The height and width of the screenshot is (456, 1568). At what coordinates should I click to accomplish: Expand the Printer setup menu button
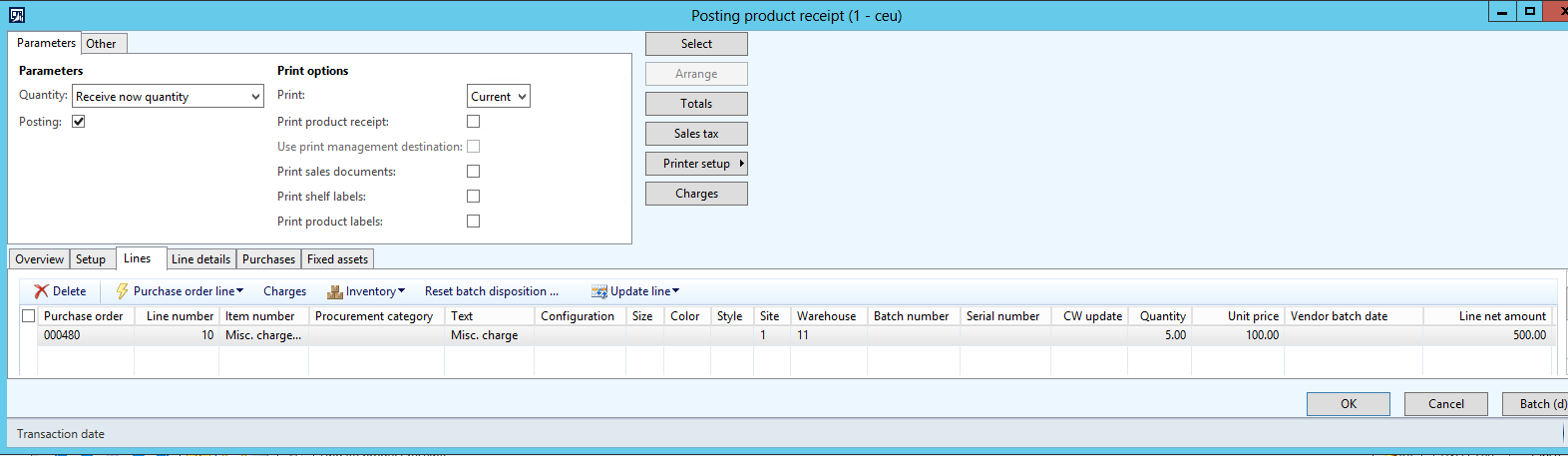pyautogui.click(x=696, y=164)
